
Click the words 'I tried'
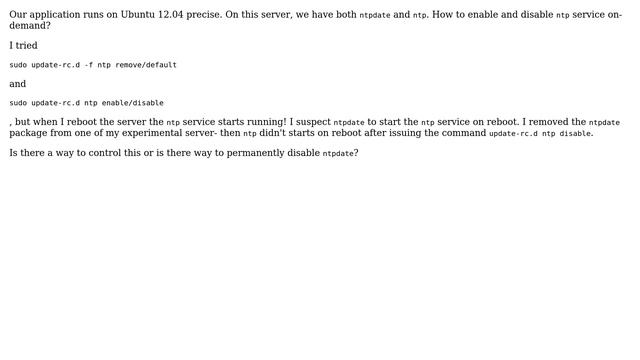[23, 45]
